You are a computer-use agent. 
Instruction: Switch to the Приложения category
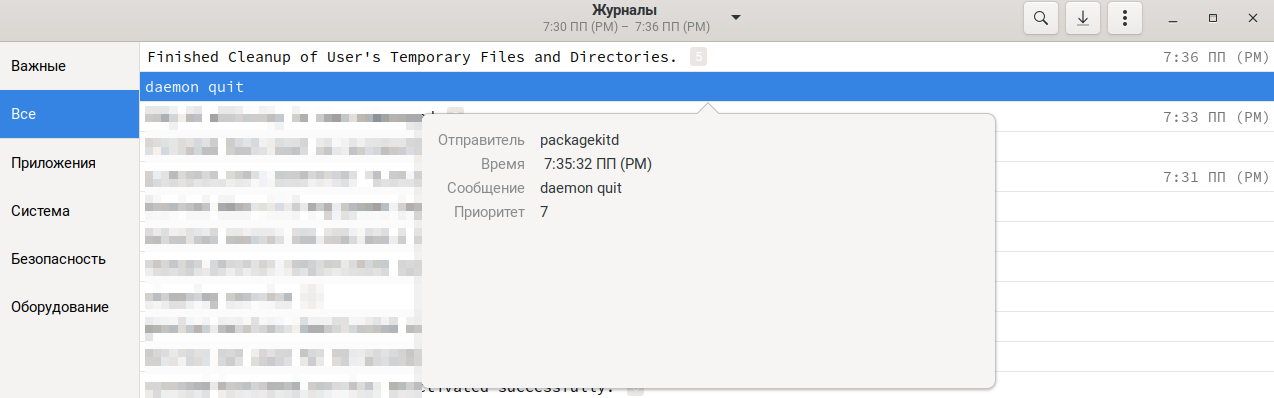[x=69, y=162]
